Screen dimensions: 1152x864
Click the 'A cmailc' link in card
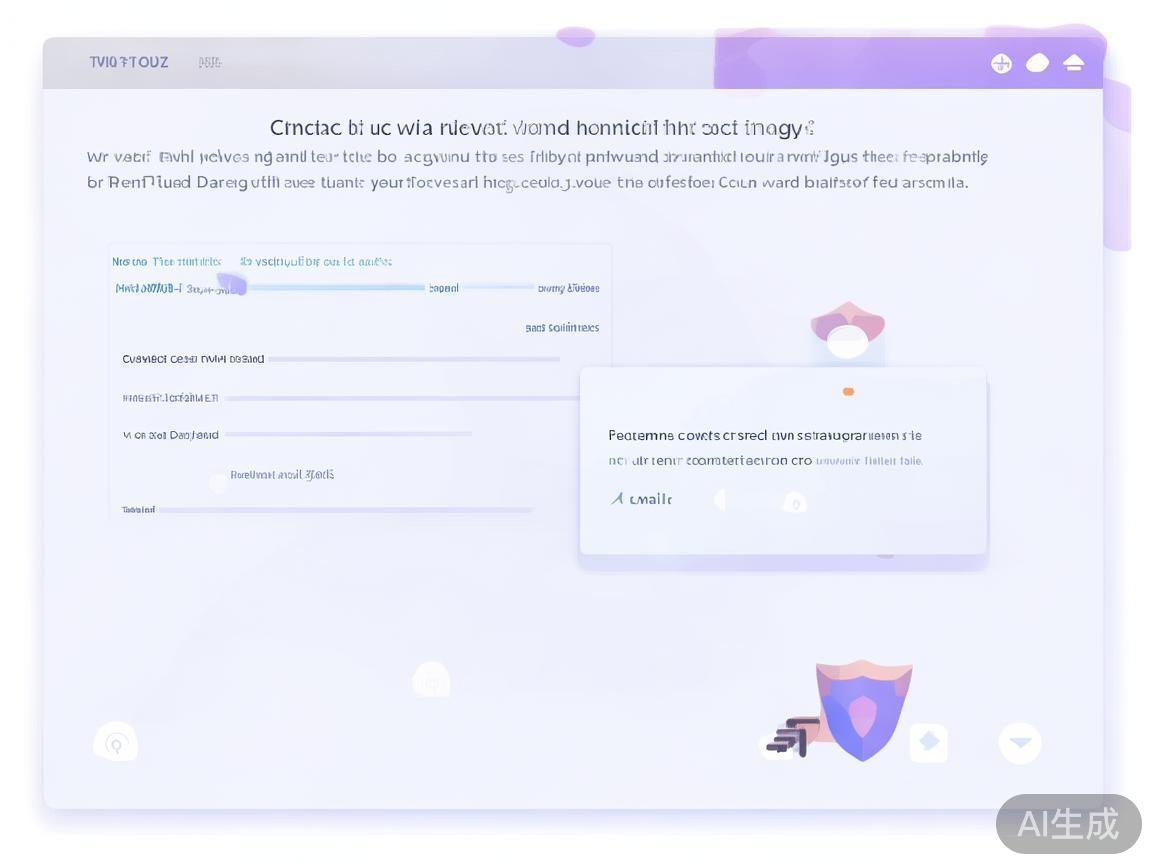tap(641, 499)
